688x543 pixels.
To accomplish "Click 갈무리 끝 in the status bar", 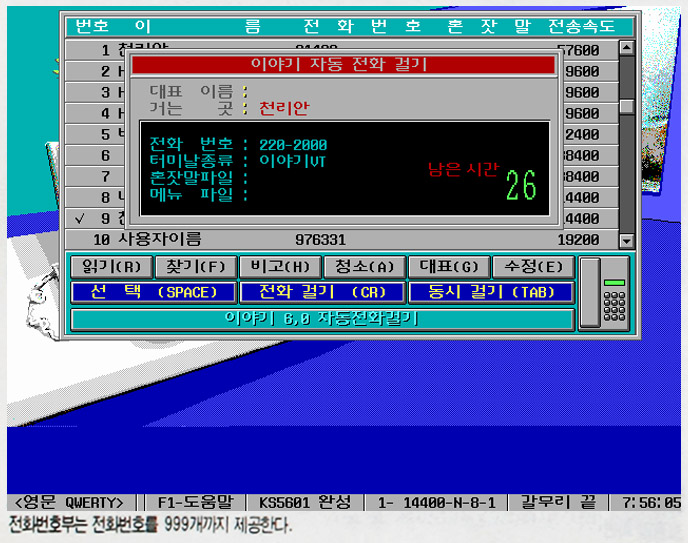I will click(558, 502).
